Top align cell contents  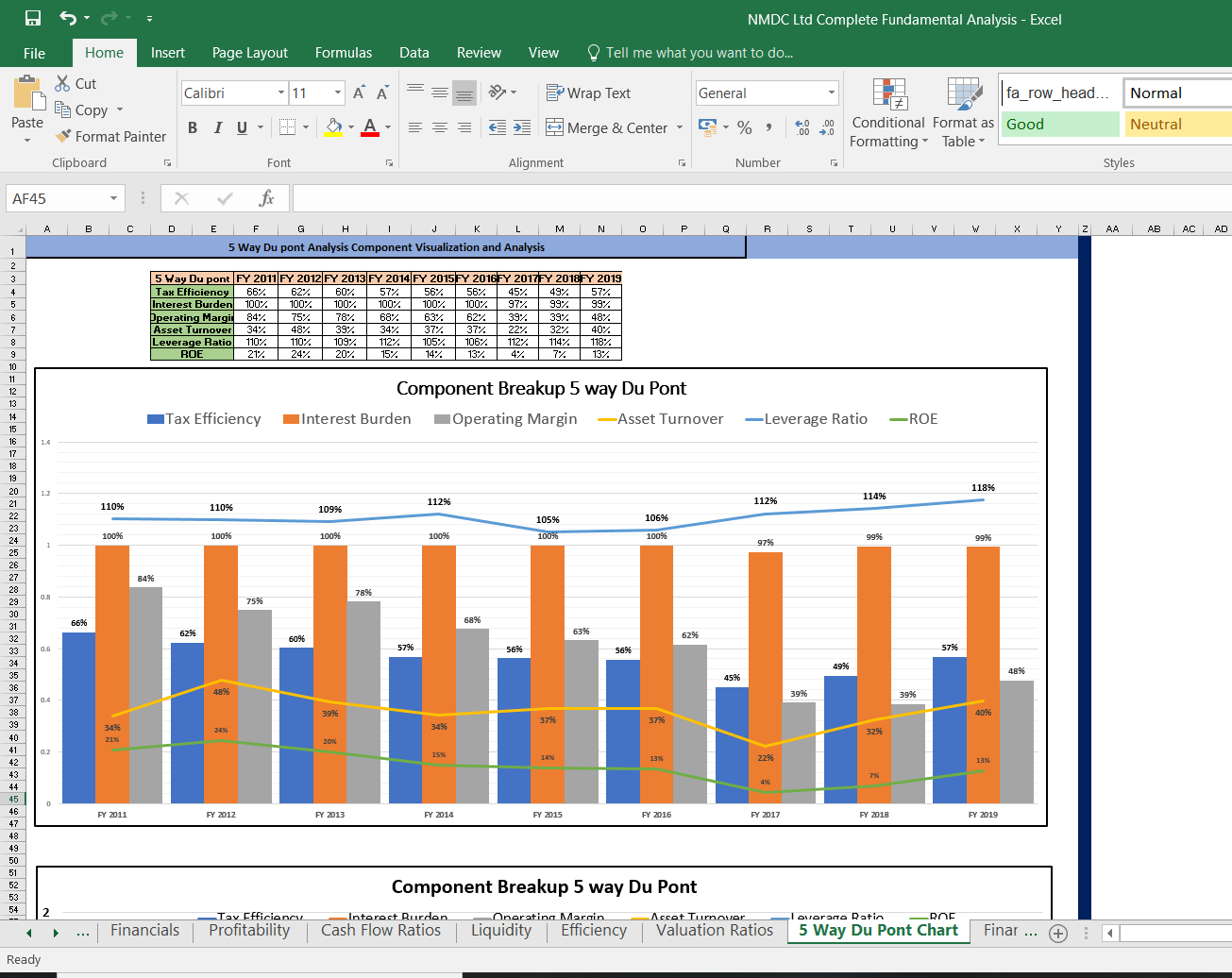pos(415,92)
